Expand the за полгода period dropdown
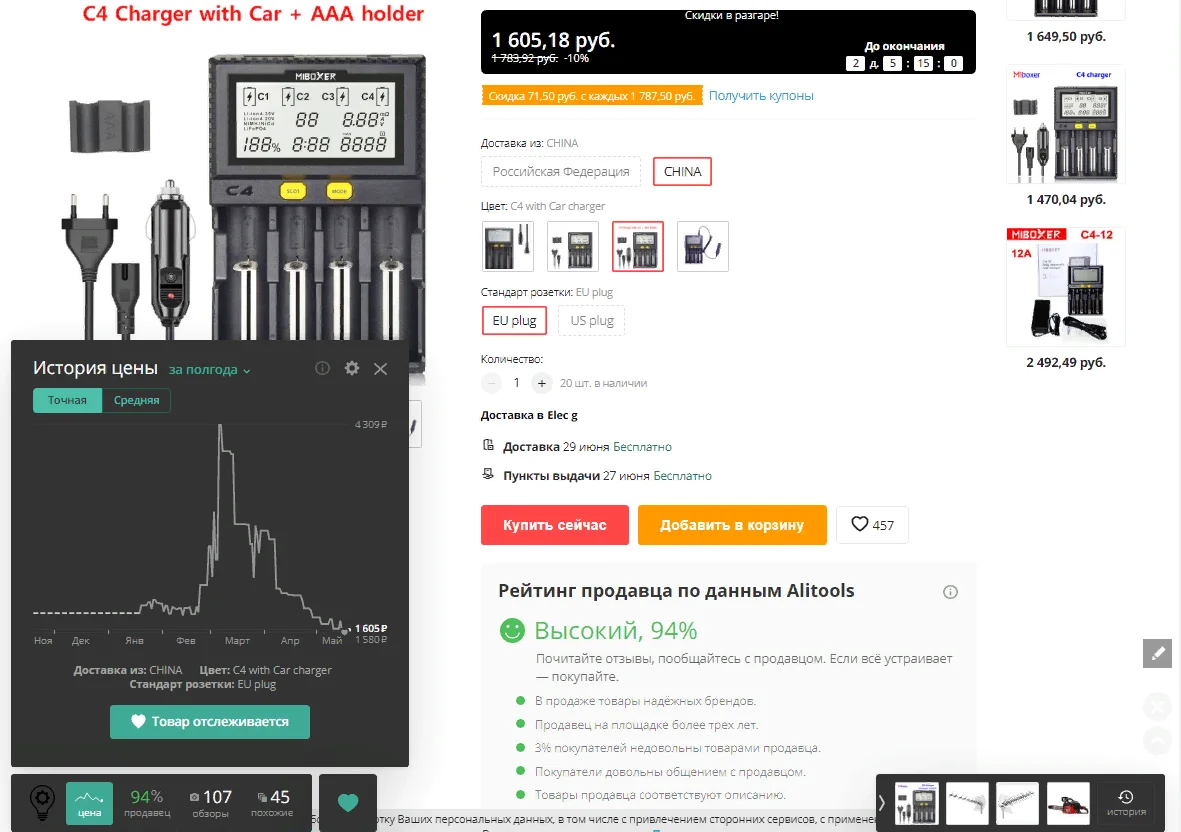 [x=209, y=370]
